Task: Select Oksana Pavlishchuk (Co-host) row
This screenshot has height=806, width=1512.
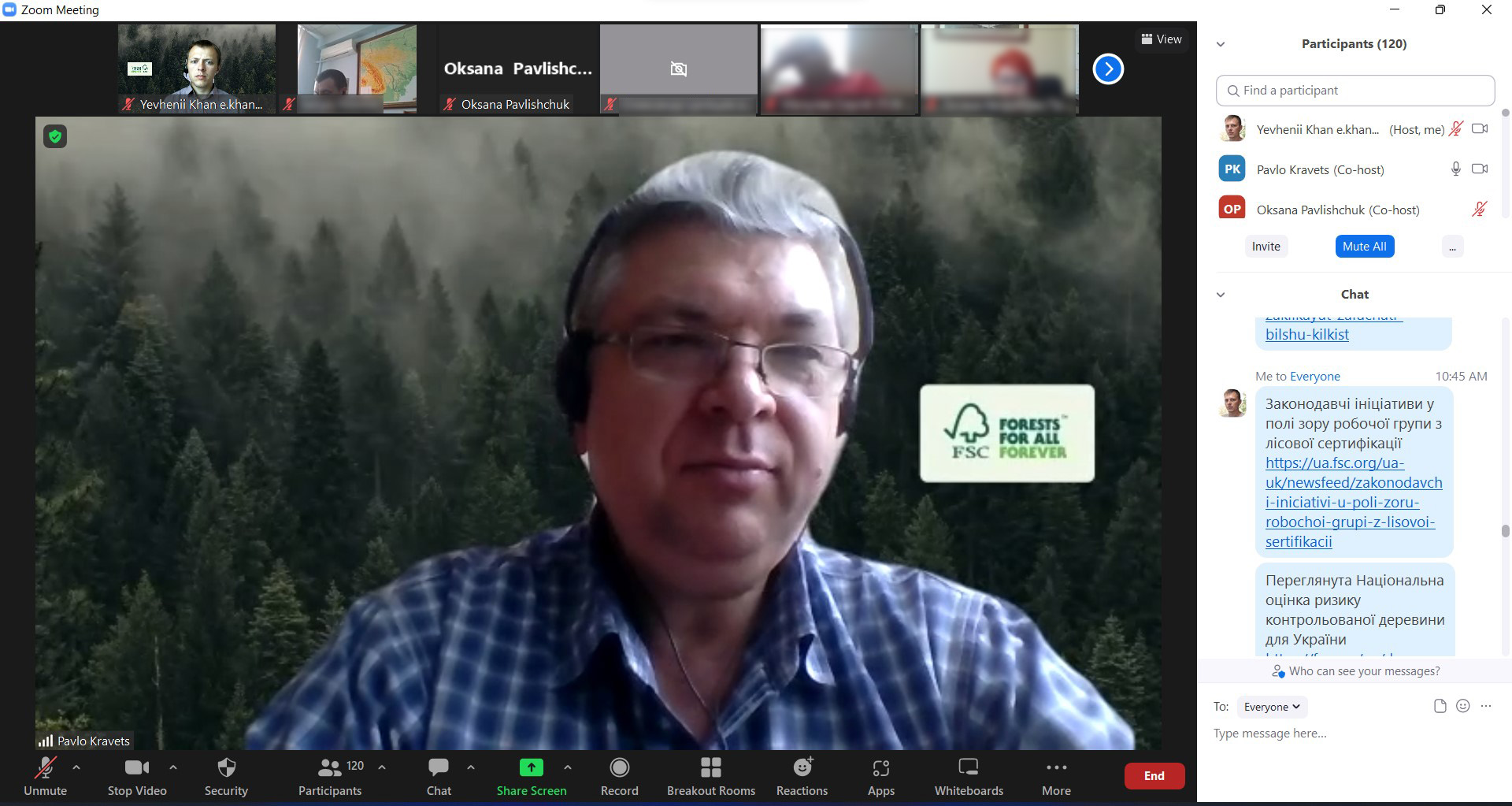Action: point(1354,210)
